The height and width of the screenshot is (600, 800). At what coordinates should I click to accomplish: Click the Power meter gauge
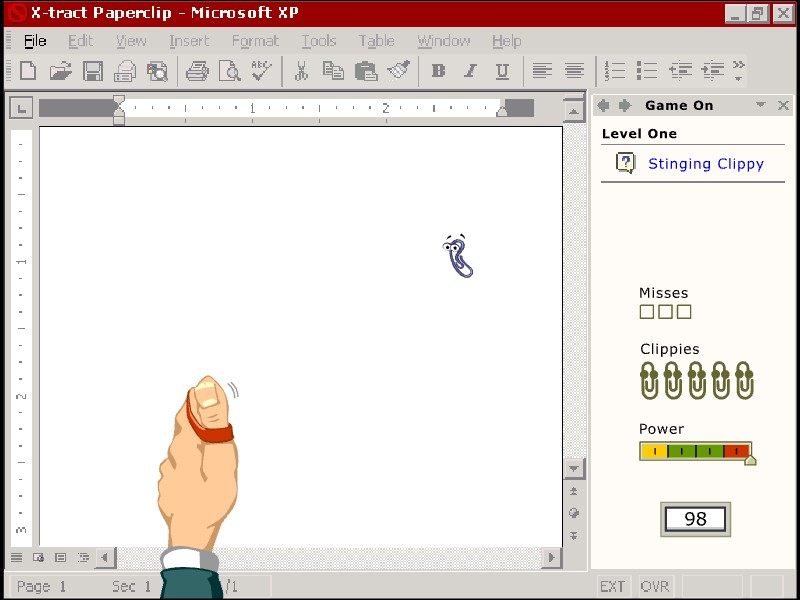pyautogui.click(x=695, y=451)
